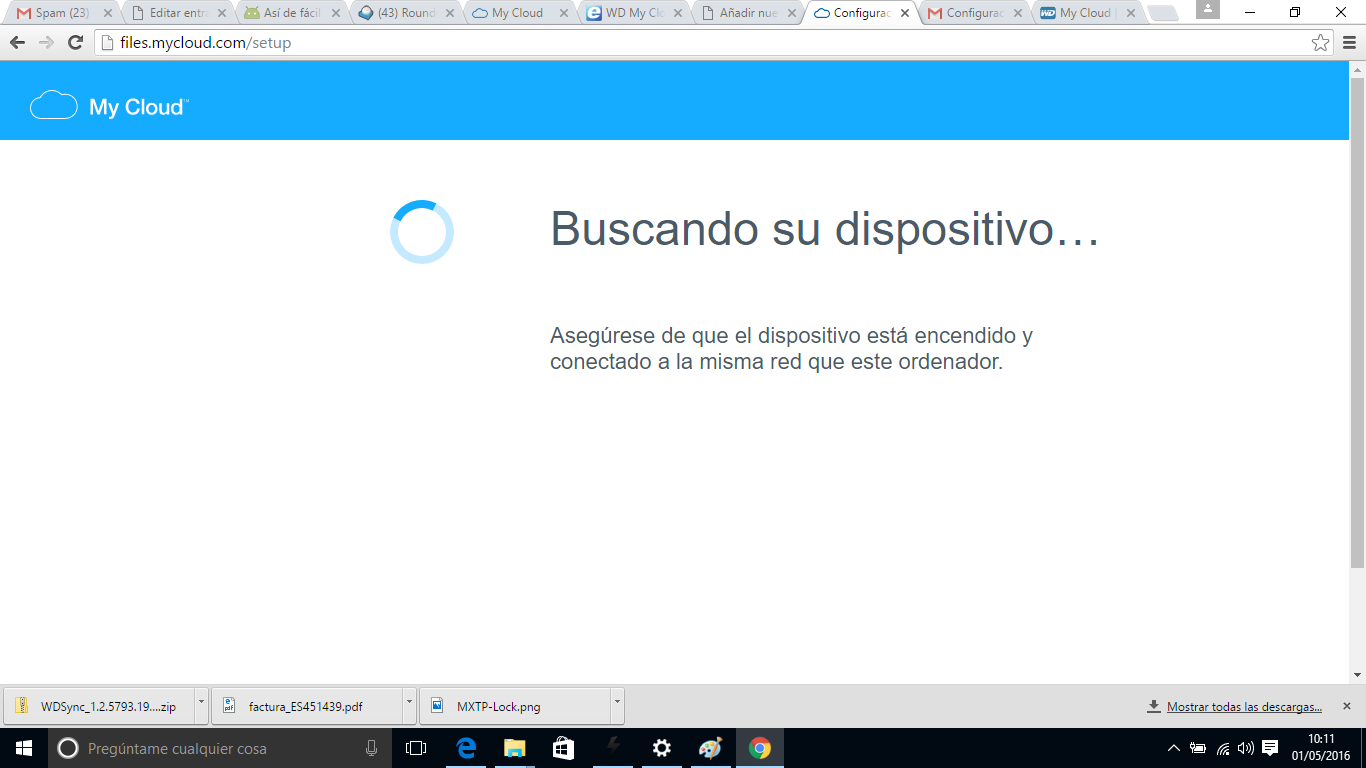This screenshot has height=768, width=1366.
Task: Expand options for factura_ES451439.pdf download
Action: [409, 703]
